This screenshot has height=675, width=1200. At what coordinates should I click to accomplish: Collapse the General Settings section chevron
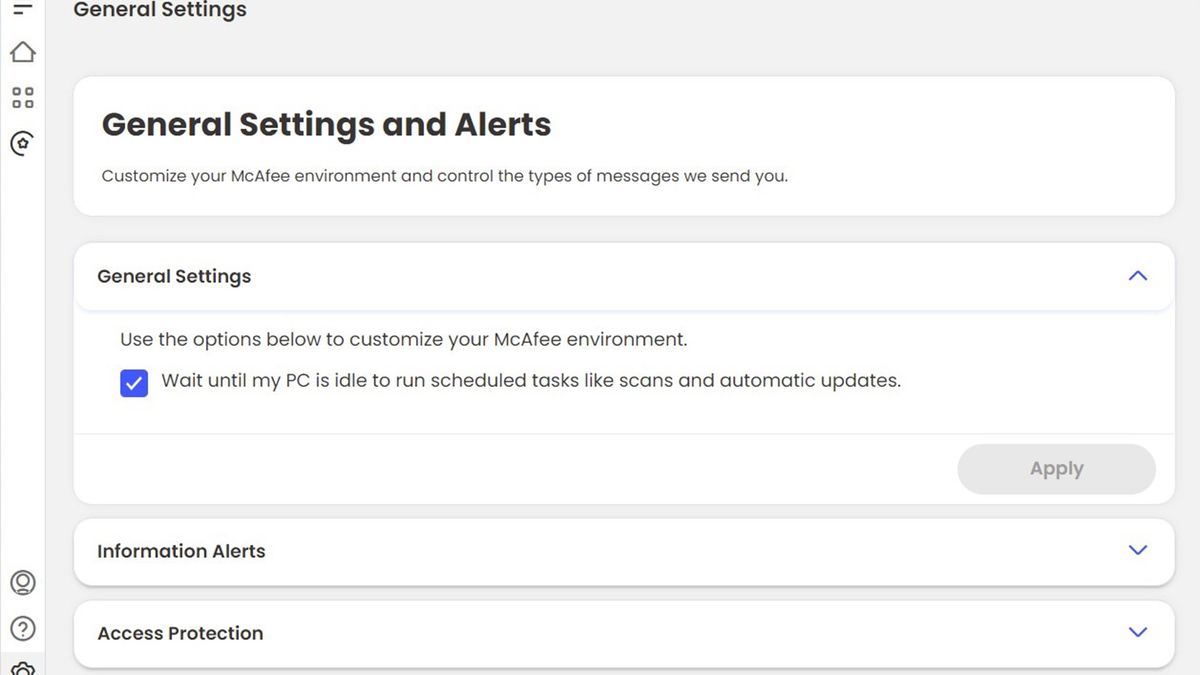pos(1137,275)
